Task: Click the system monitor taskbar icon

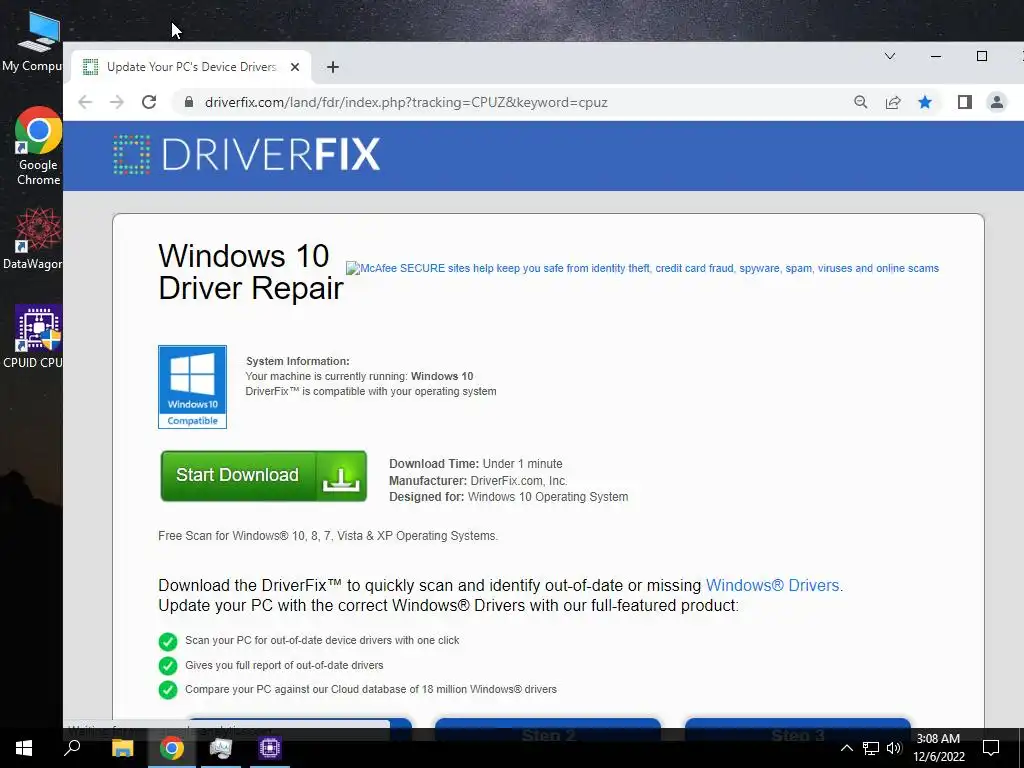Action: point(221,748)
